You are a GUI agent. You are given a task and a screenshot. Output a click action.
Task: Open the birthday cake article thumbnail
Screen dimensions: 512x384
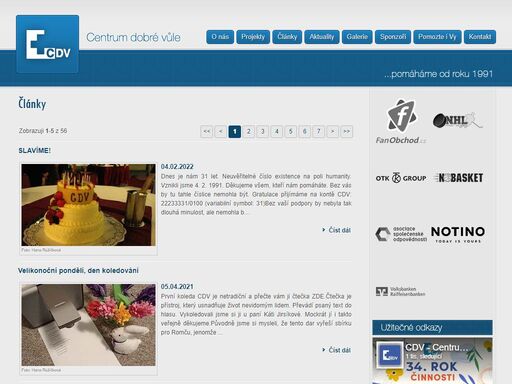coord(88,205)
